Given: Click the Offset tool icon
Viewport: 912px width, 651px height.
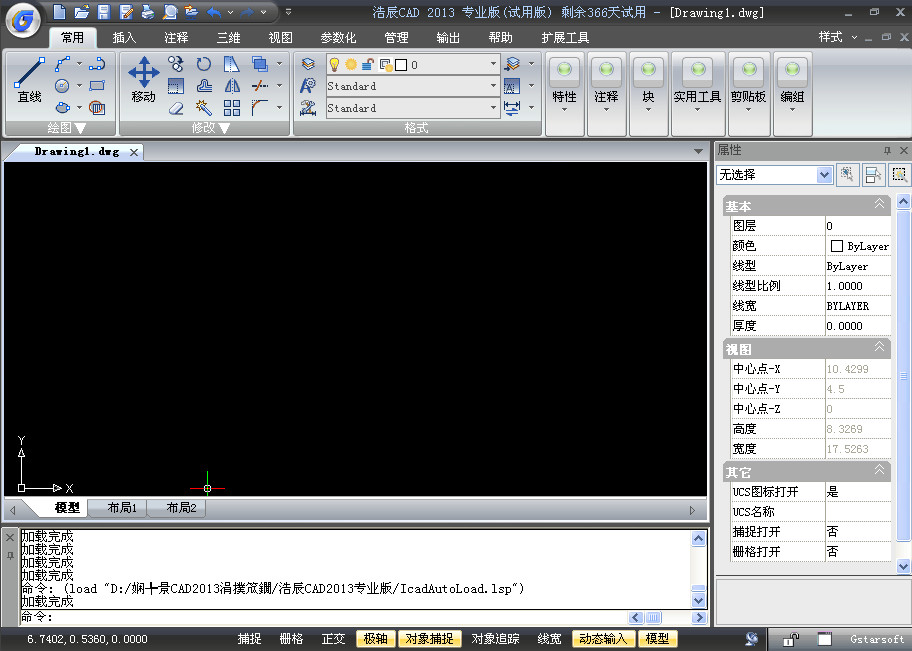Looking at the screenshot, I should tap(204, 86).
